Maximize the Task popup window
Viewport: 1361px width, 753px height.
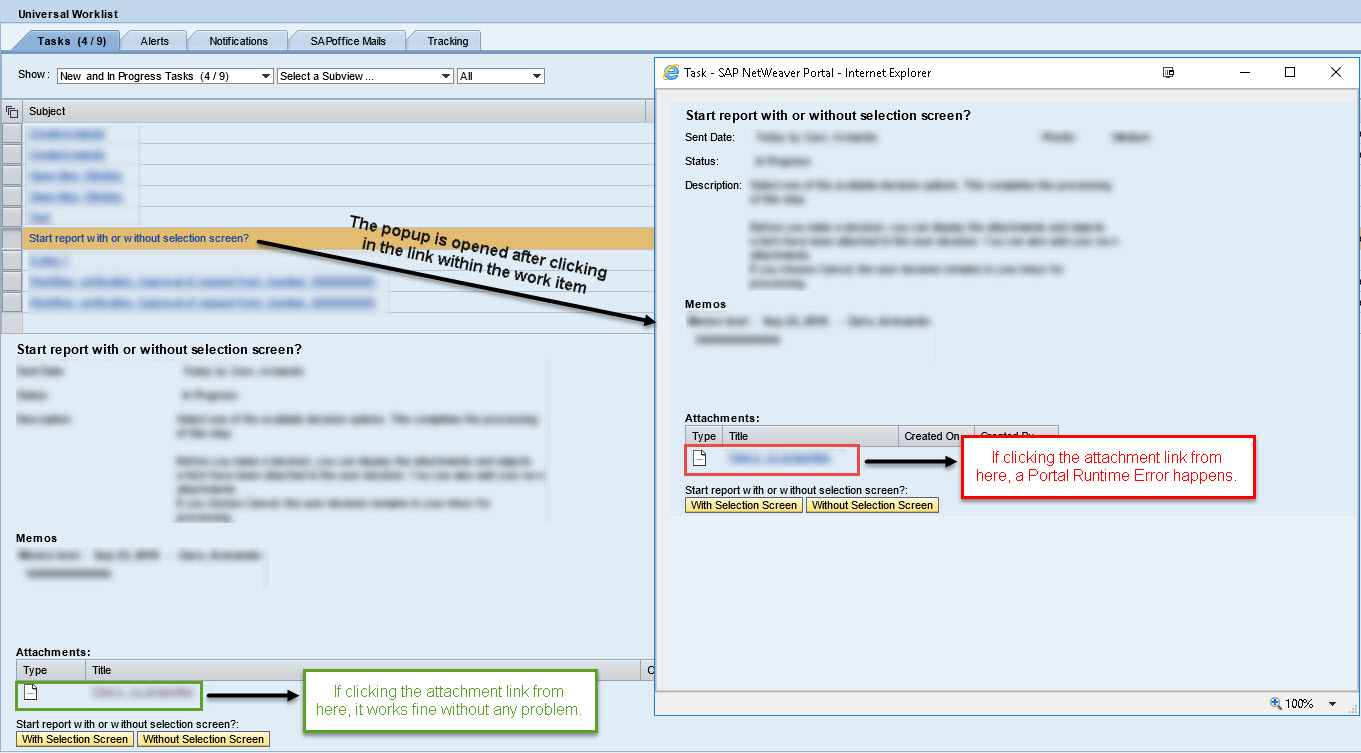(x=1290, y=73)
